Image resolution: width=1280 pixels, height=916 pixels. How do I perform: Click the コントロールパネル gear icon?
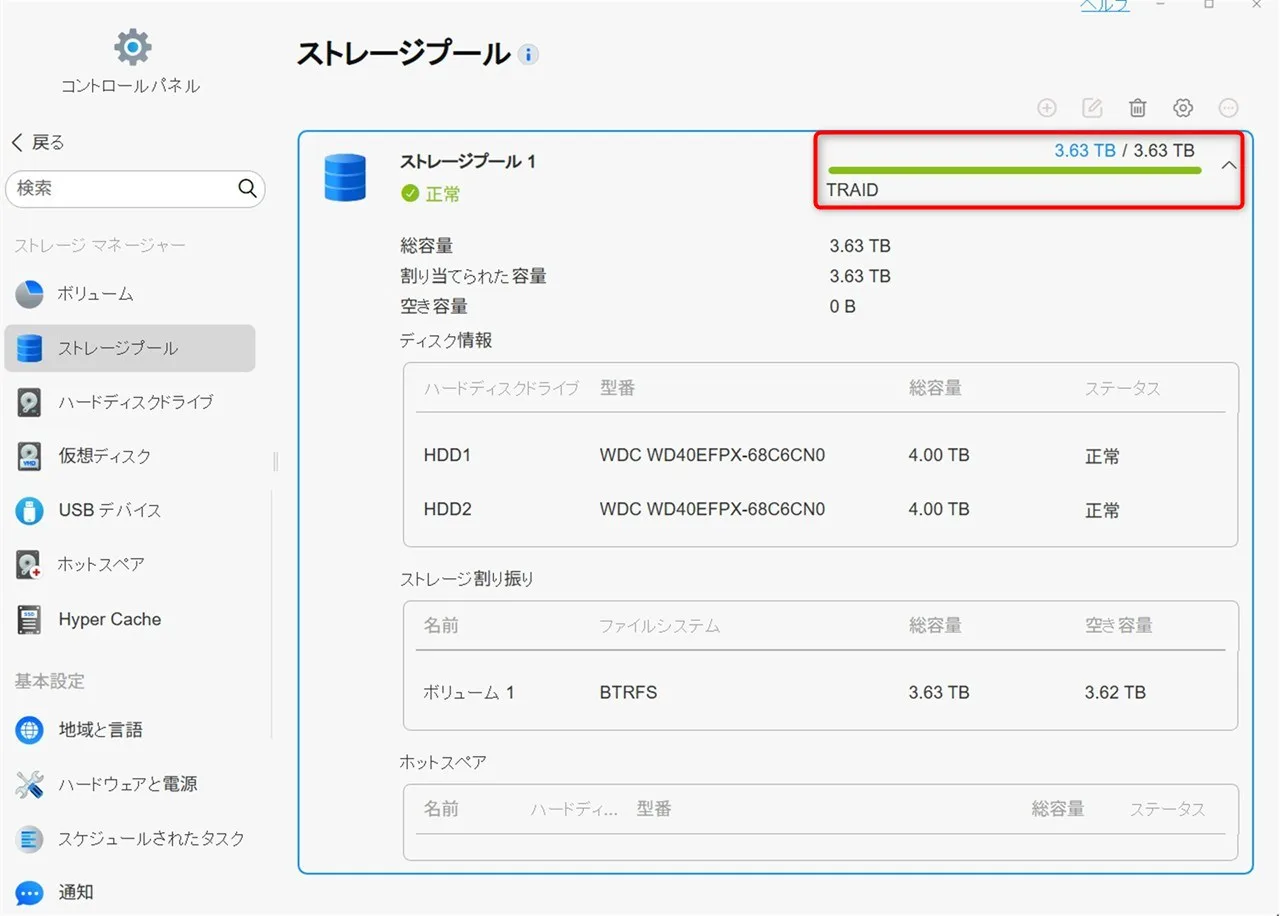tap(131, 46)
